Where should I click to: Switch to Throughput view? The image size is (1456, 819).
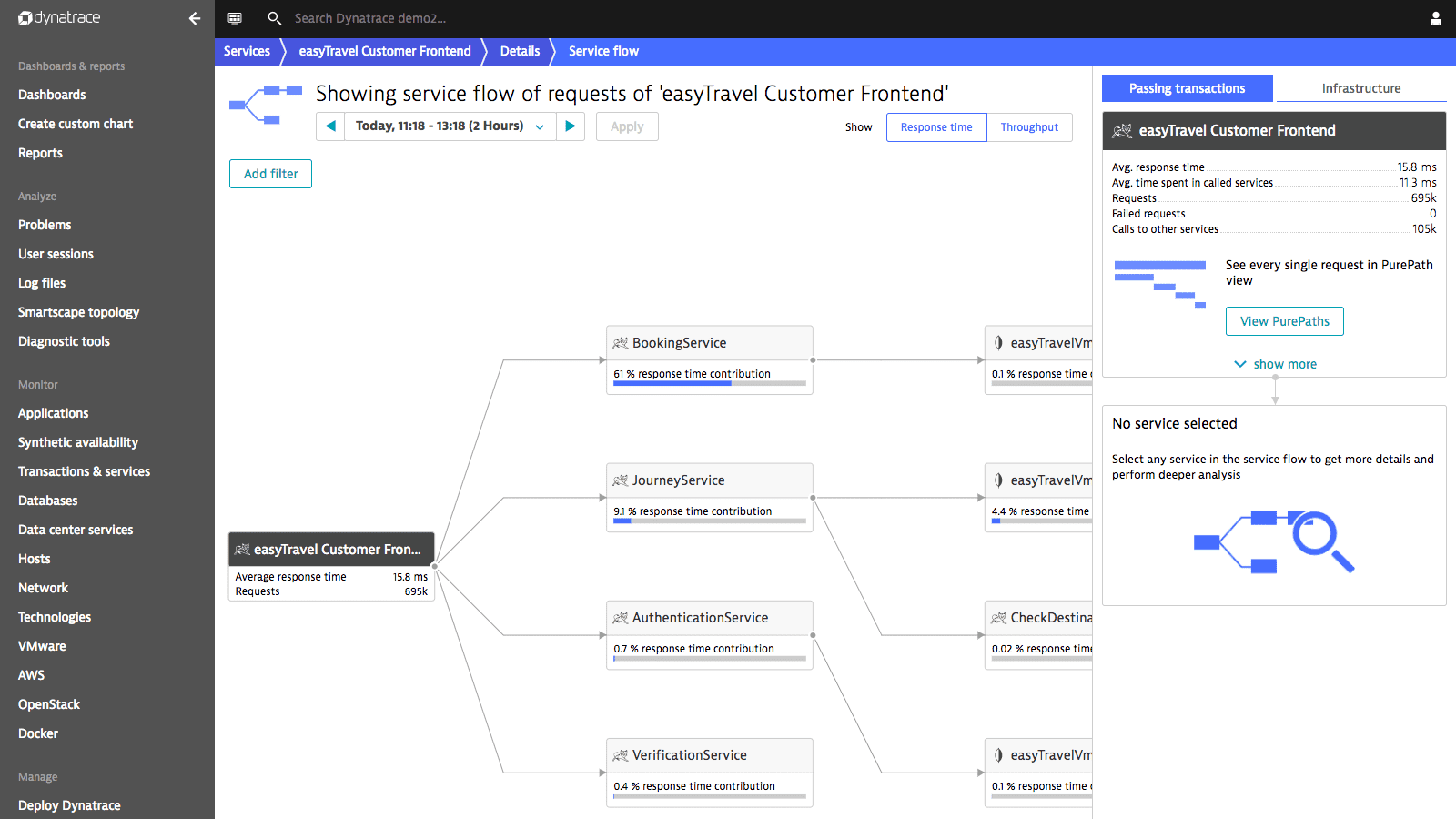click(1029, 127)
